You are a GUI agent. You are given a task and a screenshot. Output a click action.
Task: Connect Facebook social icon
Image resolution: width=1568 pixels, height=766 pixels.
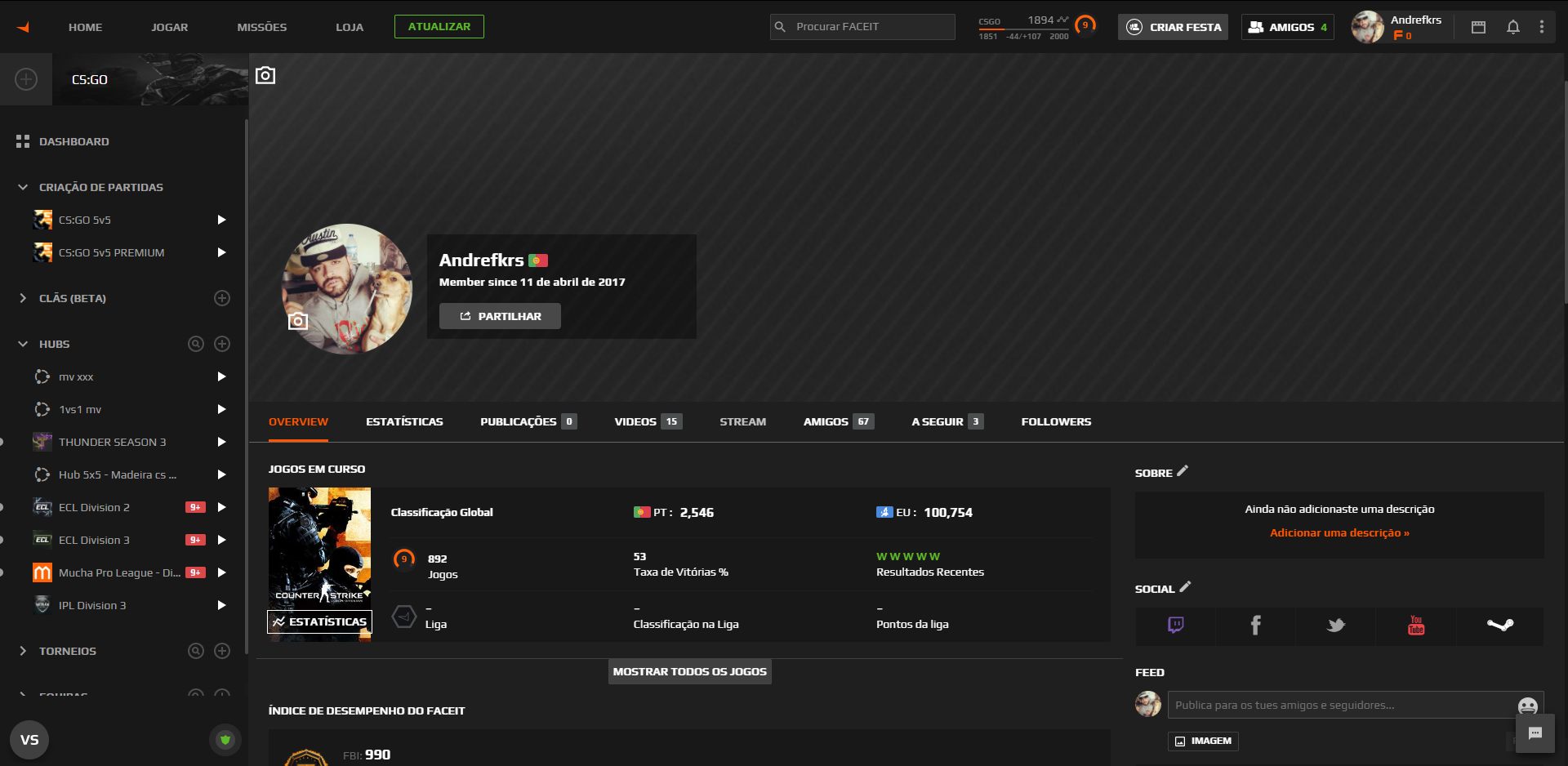click(1256, 626)
